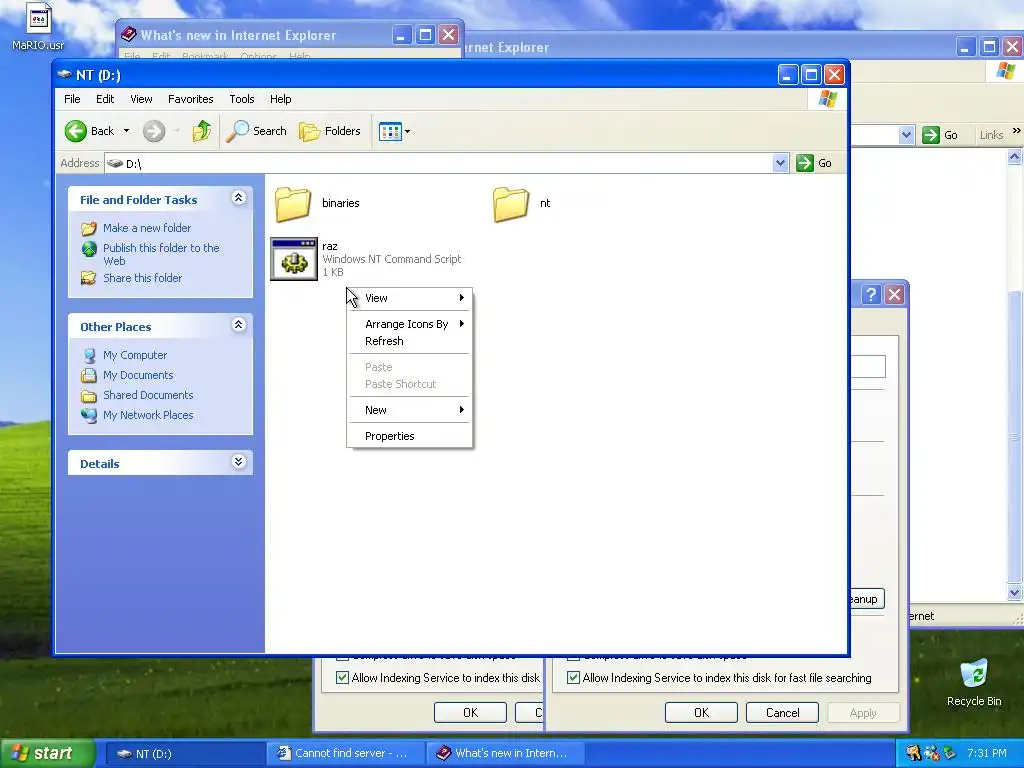Image resolution: width=1024 pixels, height=768 pixels.
Task: Choose Refresh from context menu
Action: (409, 341)
